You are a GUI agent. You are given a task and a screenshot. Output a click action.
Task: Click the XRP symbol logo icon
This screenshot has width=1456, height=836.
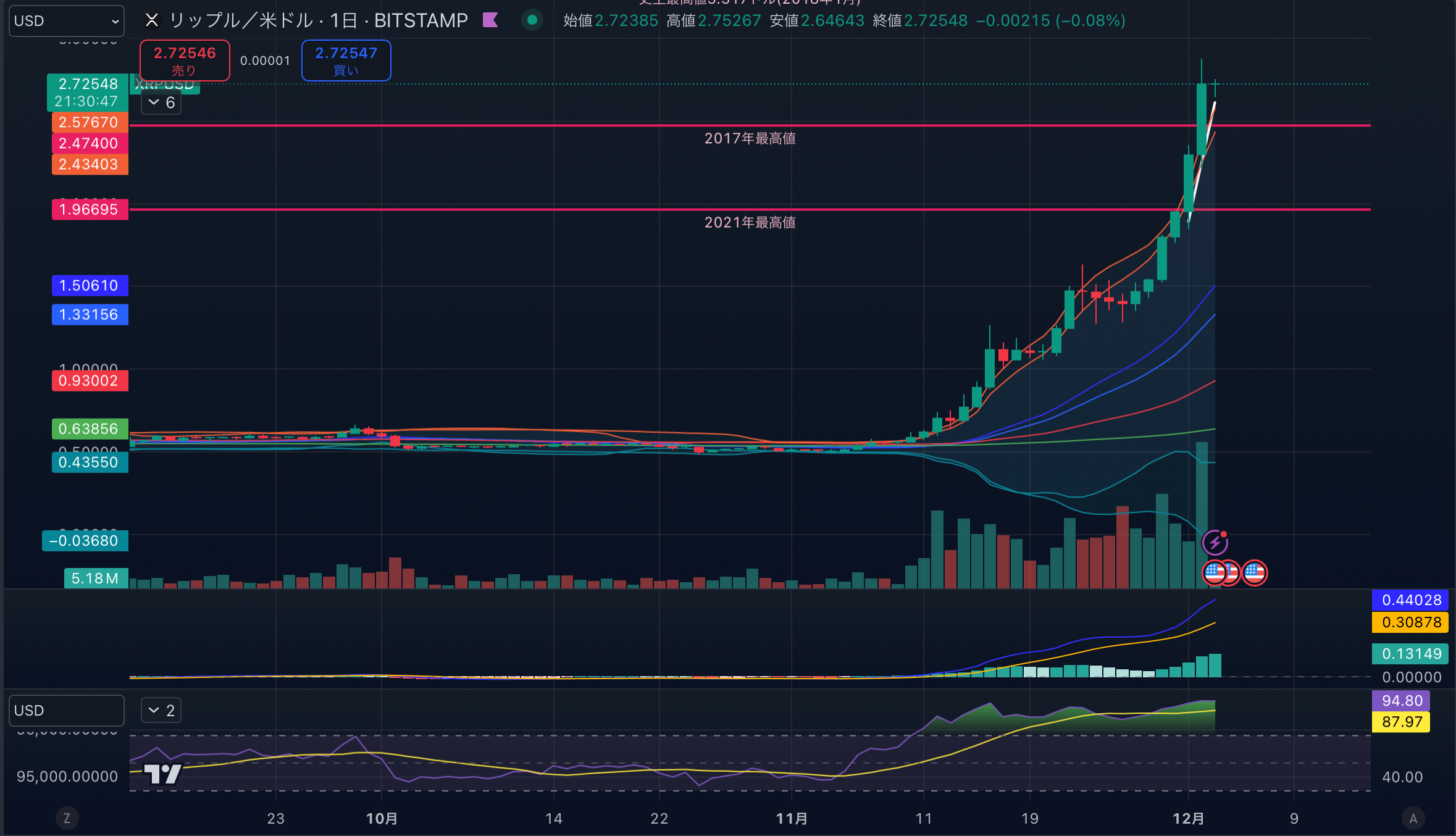pos(151,20)
